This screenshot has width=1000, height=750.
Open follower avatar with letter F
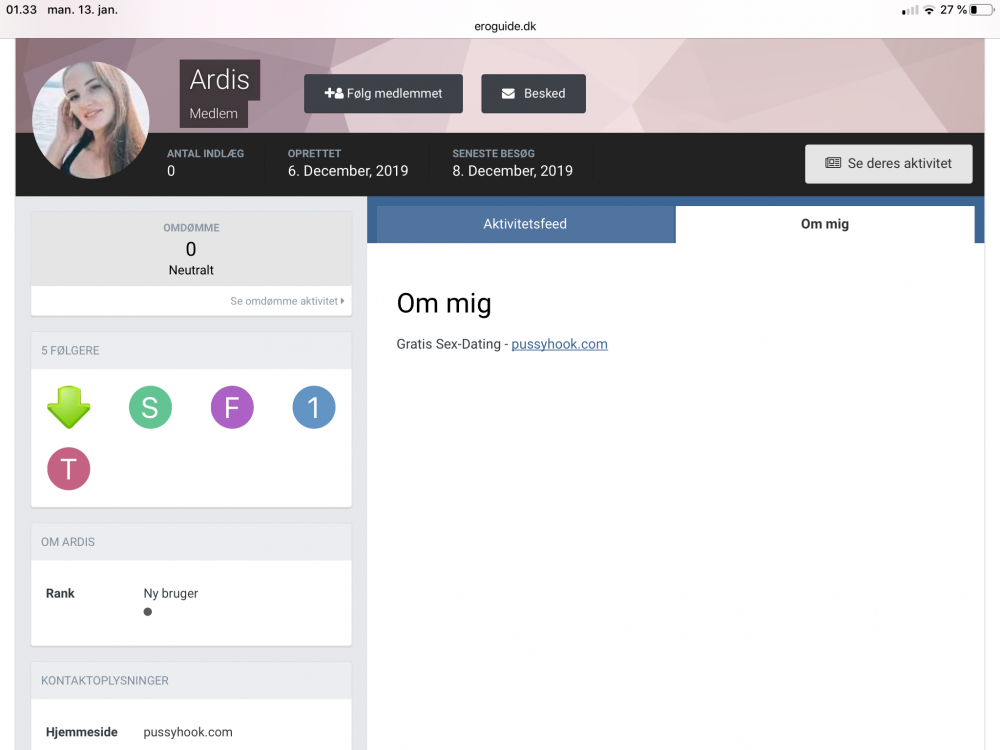[232, 407]
